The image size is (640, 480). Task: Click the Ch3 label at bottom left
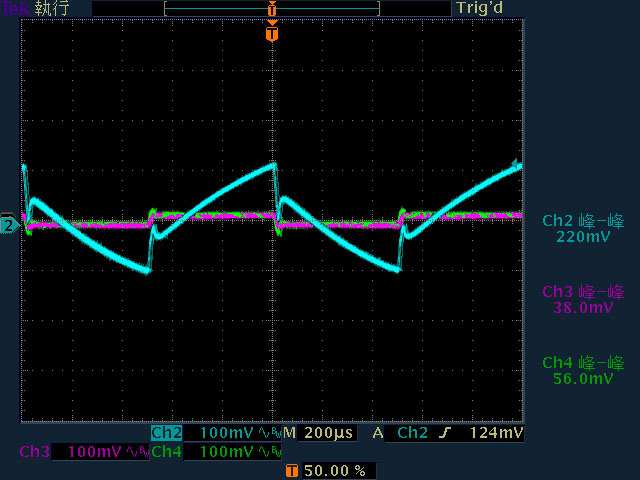click(x=35, y=451)
